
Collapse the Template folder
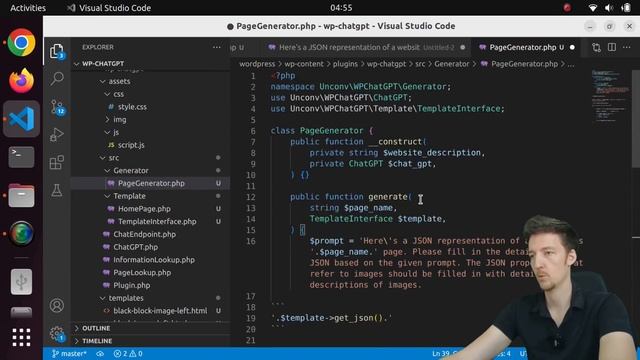[151, 196]
